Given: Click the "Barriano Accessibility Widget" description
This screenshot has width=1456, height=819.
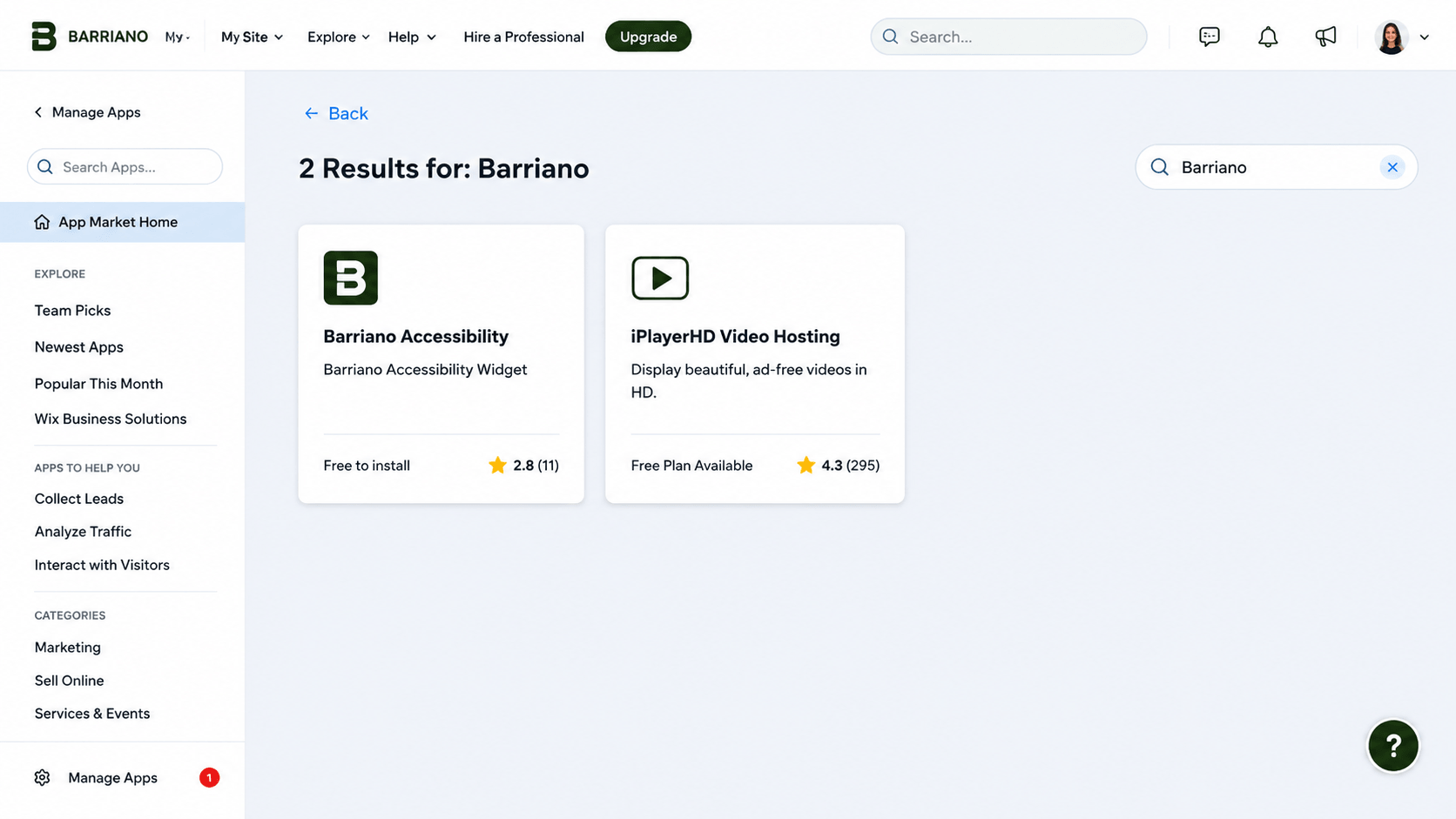Looking at the screenshot, I should [x=425, y=370].
